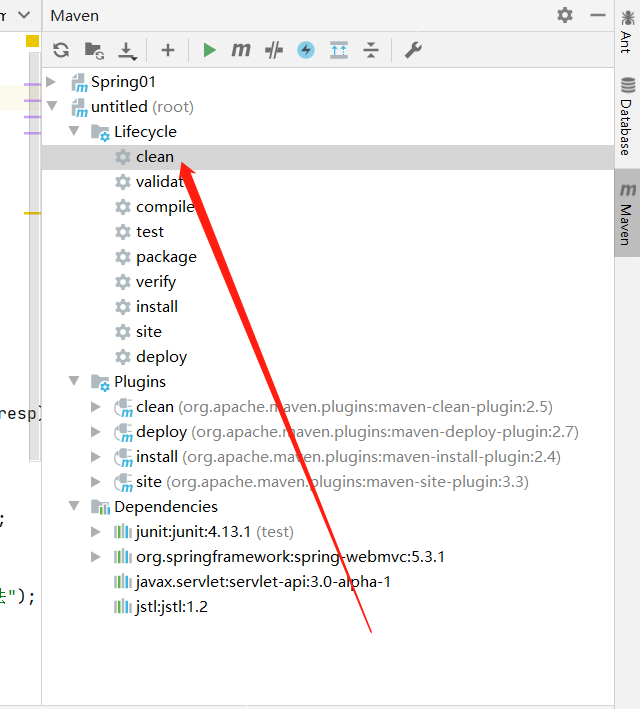The image size is (640, 709).
Task: Click gear icon beside clean goal
Action: point(123,157)
